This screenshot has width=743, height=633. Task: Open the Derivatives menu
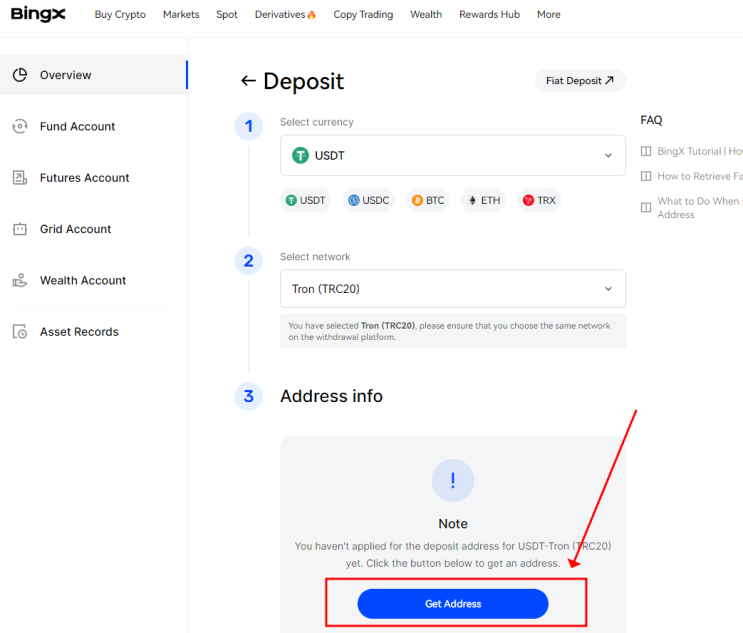click(285, 15)
